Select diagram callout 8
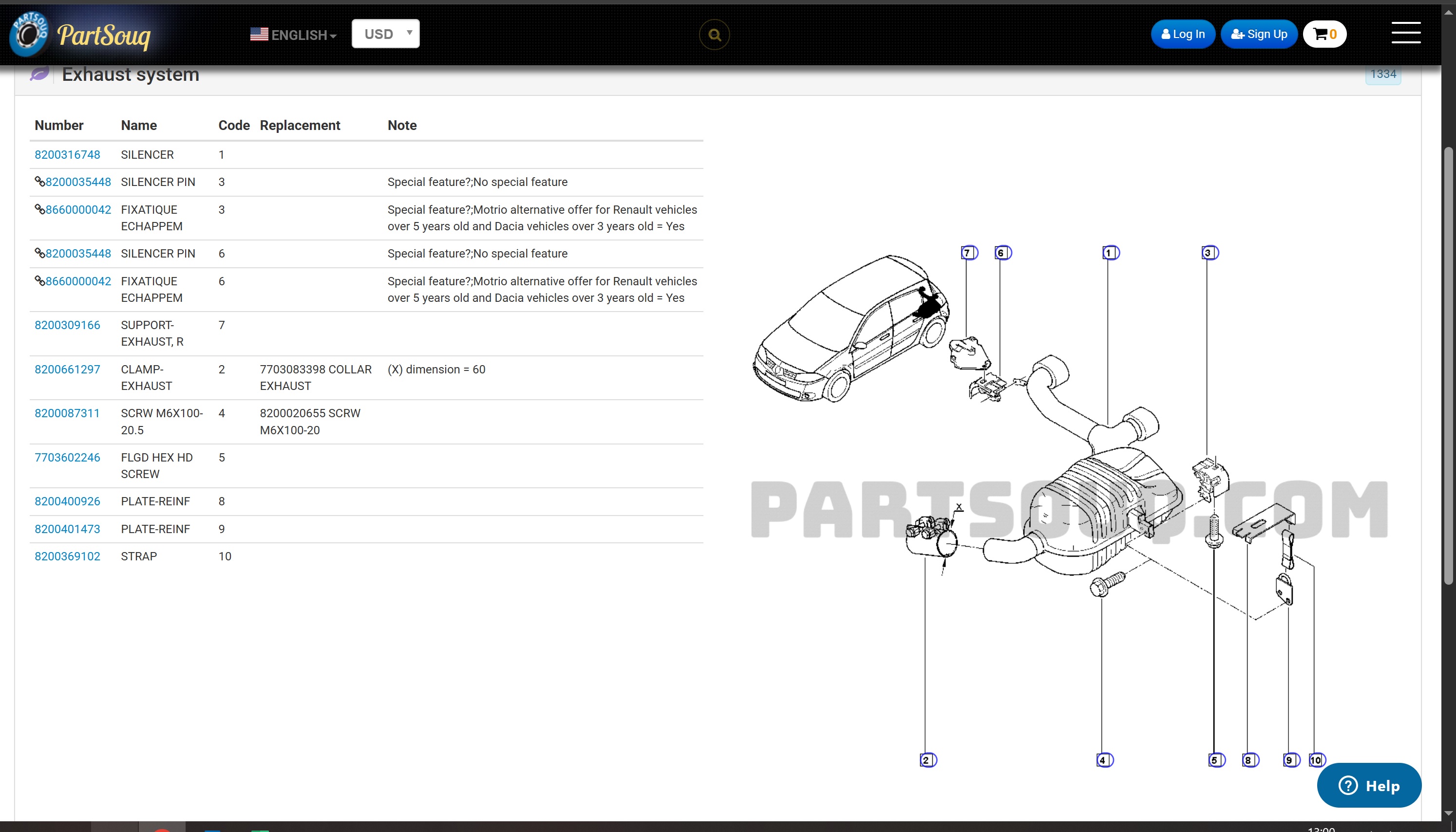The width and height of the screenshot is (1456, 832). point(1250,760)
